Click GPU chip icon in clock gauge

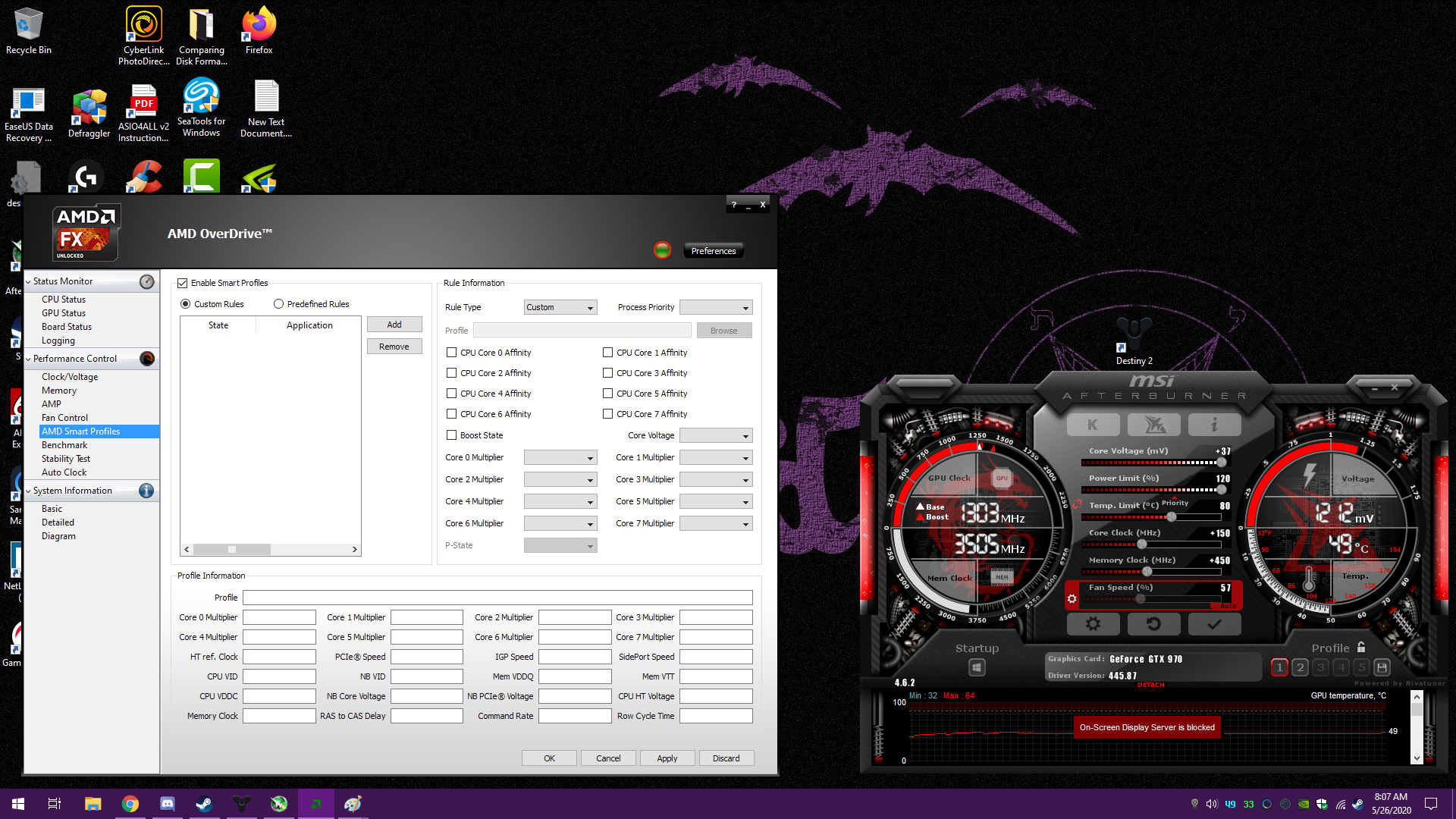pos(1002,478)
